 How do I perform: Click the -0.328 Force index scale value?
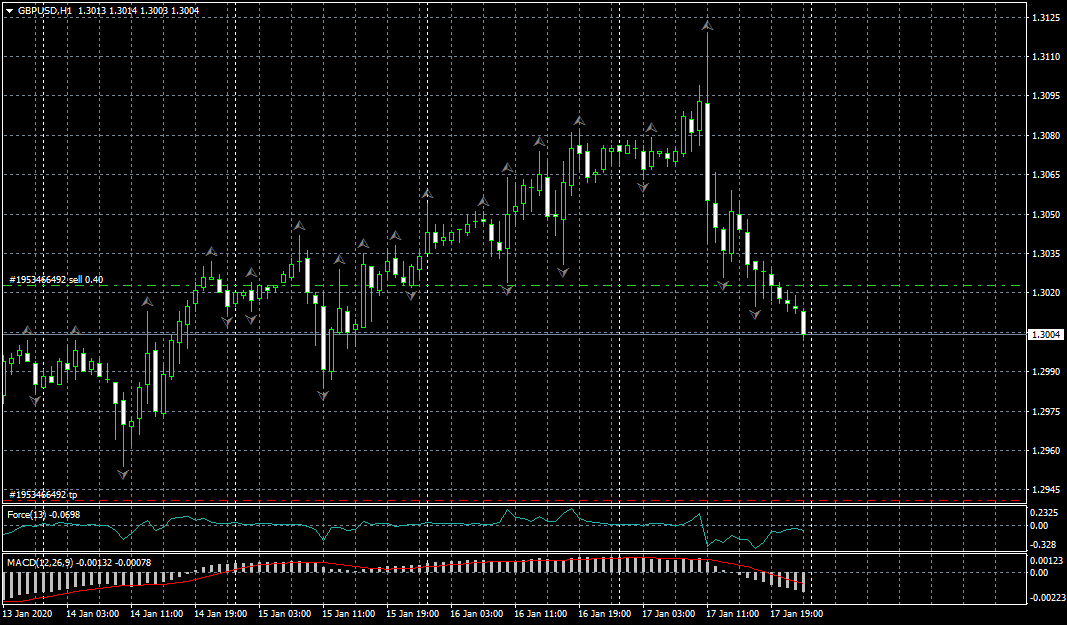(1044, 545)
